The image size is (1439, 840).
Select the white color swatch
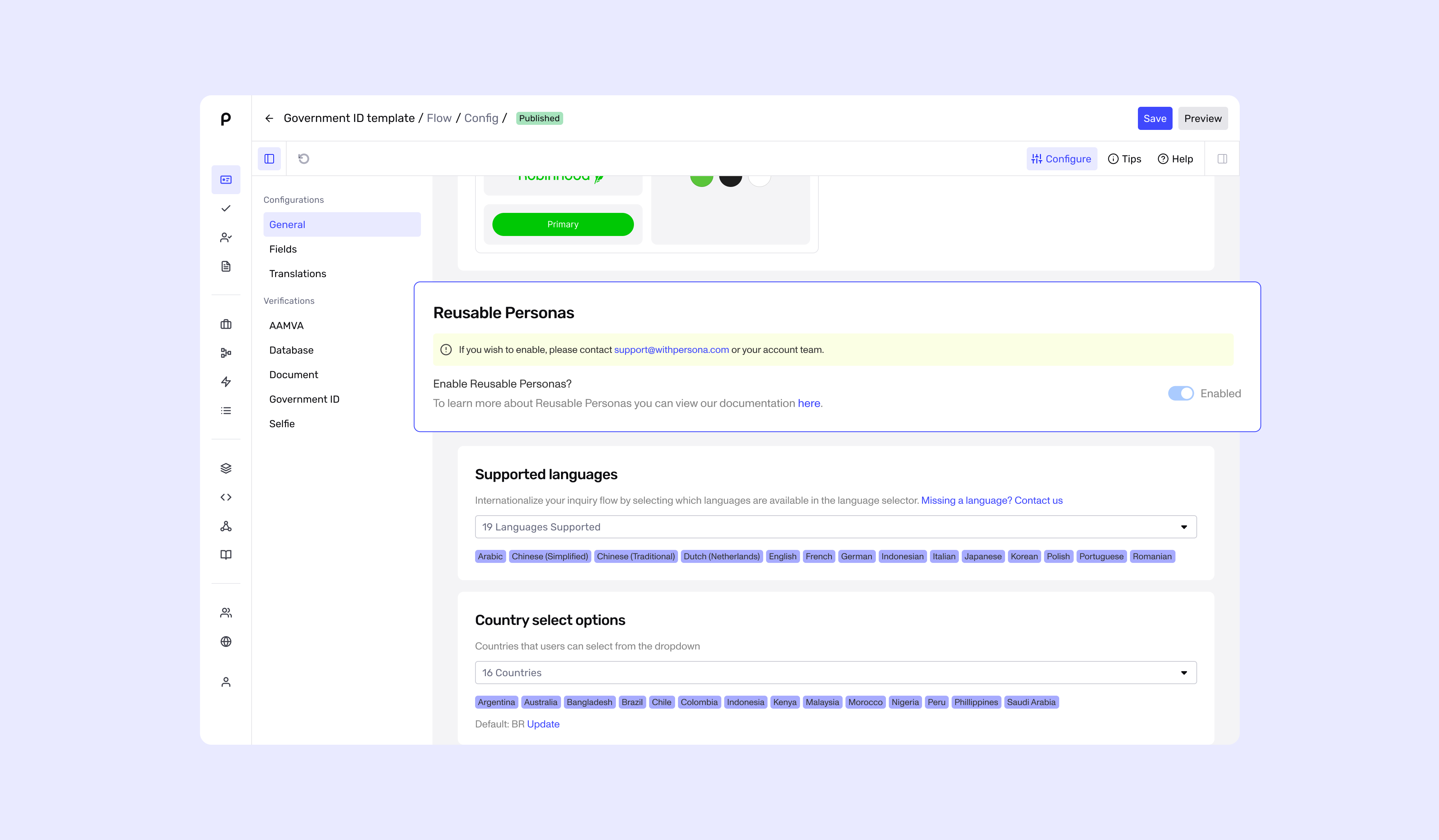(x=760, y=180)
